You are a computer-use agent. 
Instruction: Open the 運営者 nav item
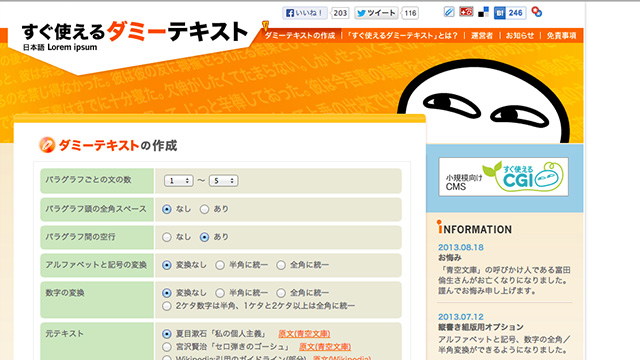point(482,36)
